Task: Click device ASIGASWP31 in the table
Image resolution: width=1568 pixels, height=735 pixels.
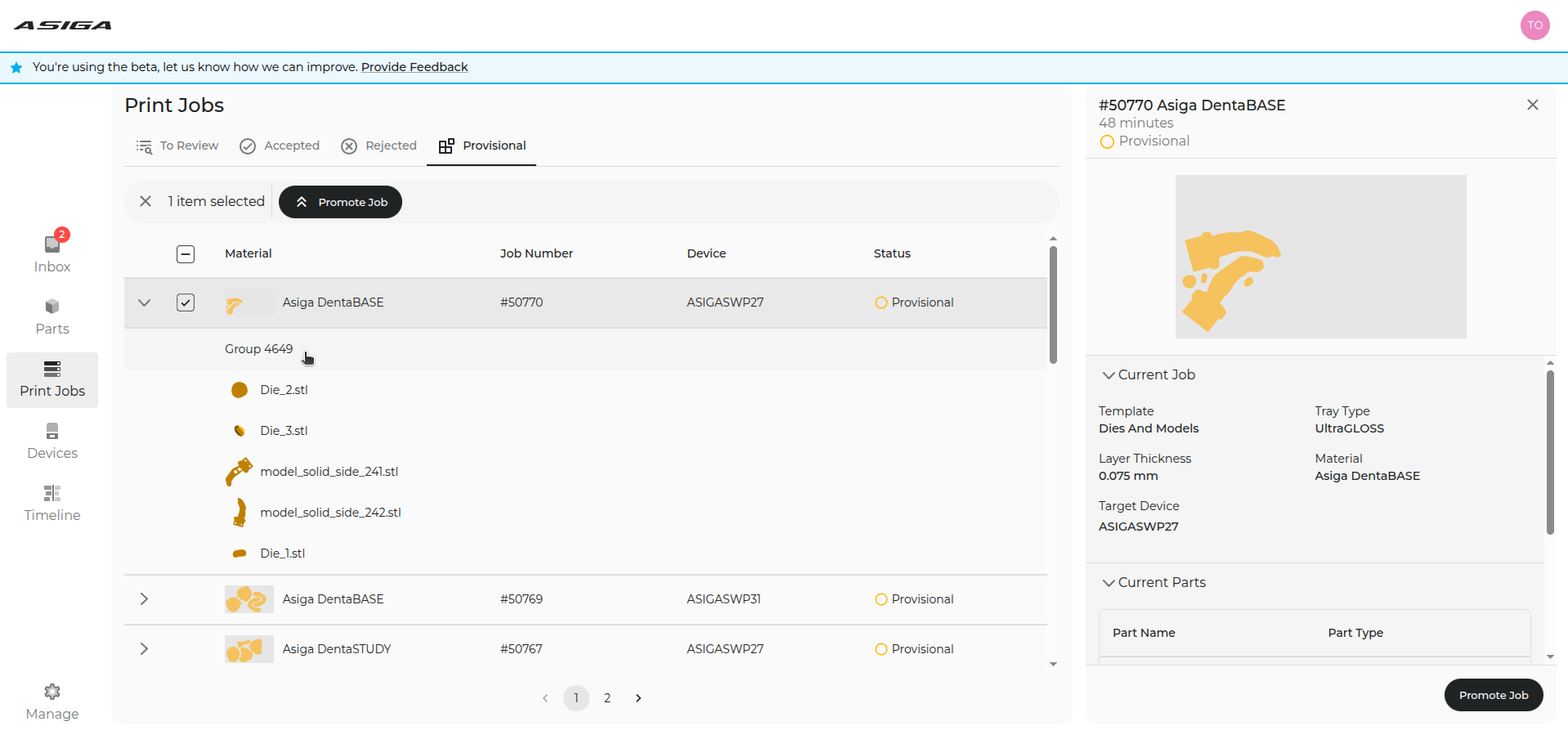Action: coord(724,599)
